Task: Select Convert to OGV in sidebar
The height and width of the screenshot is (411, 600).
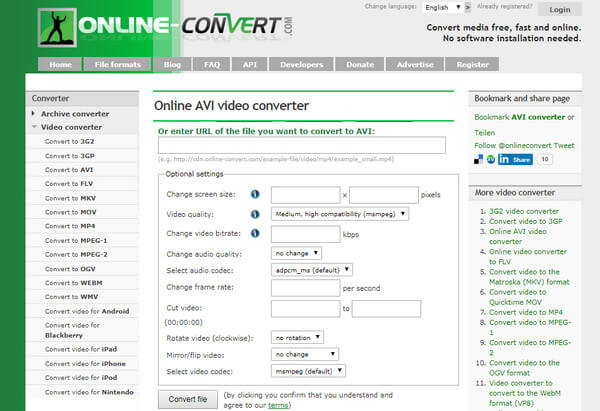Action: click(70, 269)
